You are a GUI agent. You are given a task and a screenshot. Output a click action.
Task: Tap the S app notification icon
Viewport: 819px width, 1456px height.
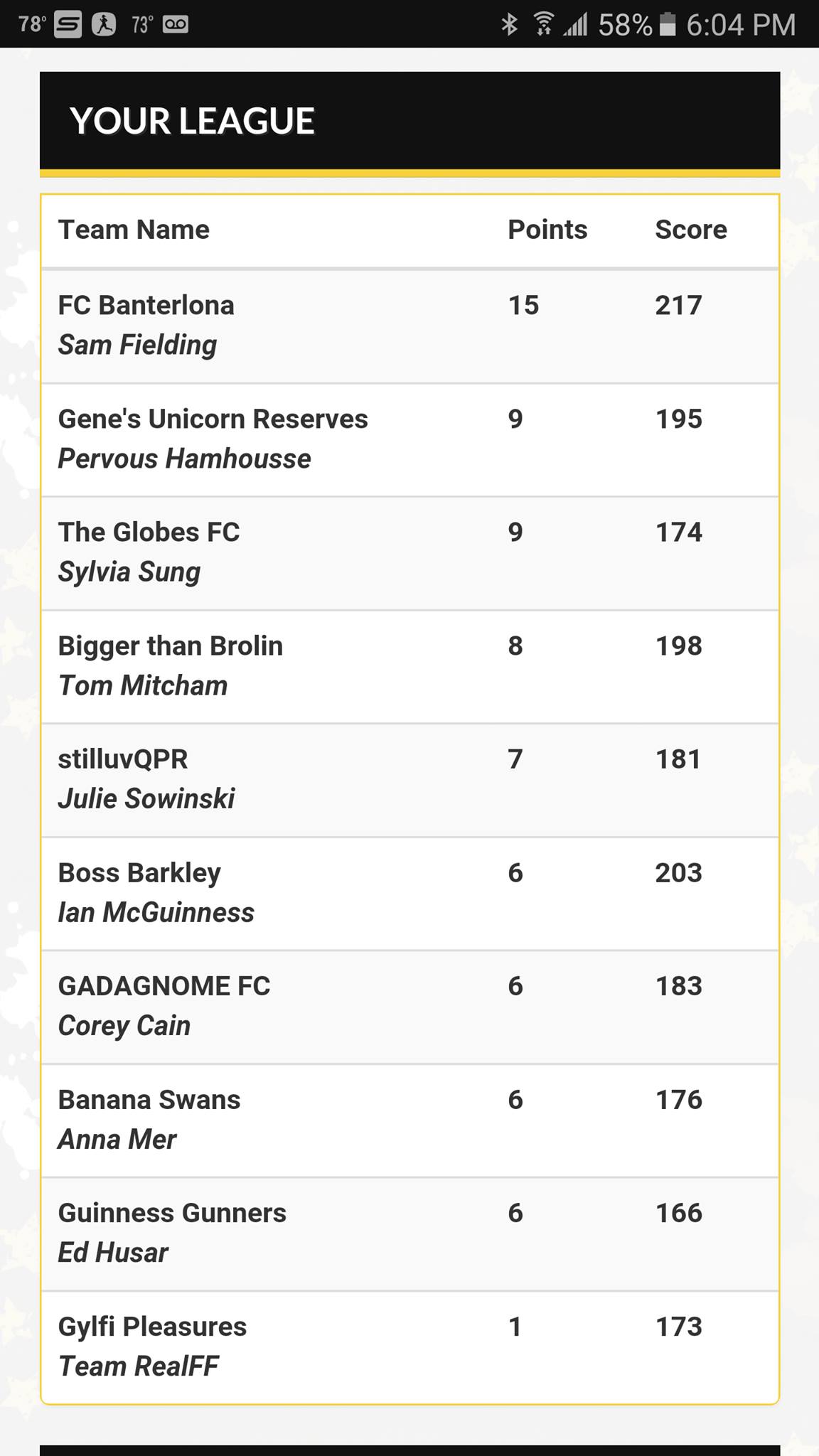click(x=68, y=25)
